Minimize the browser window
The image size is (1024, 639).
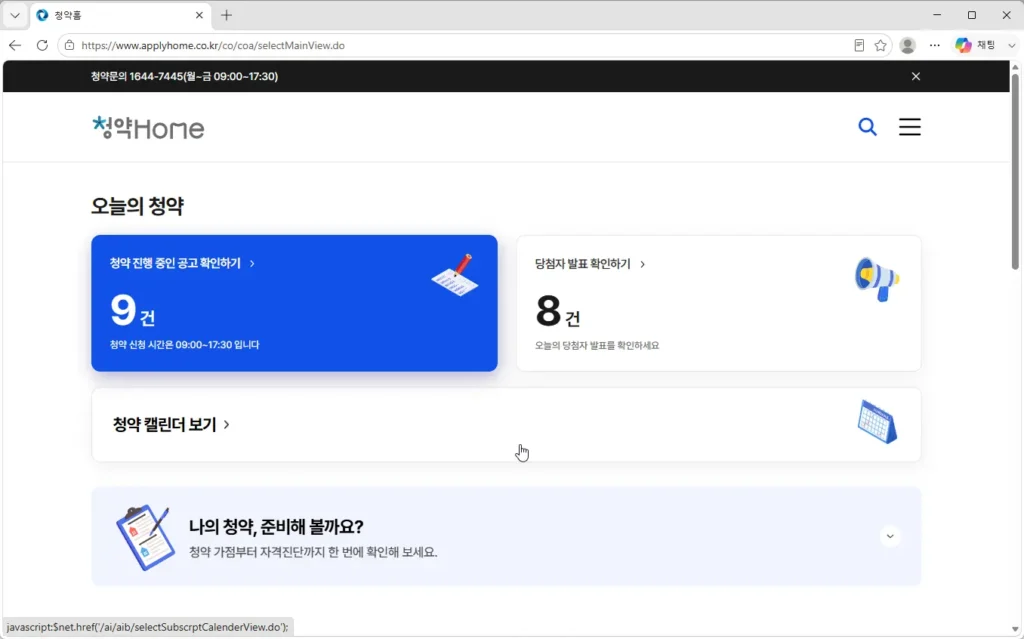point(937,15)
